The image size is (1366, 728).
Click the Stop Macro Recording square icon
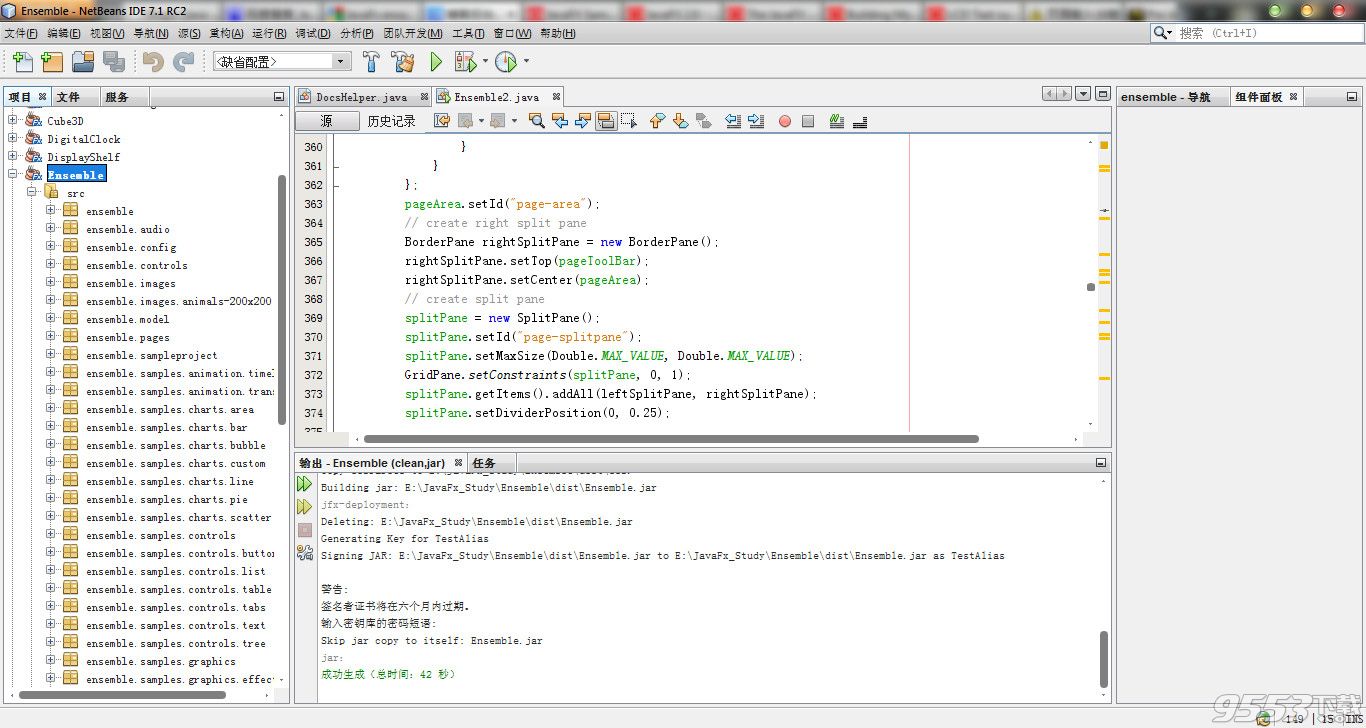808,121
